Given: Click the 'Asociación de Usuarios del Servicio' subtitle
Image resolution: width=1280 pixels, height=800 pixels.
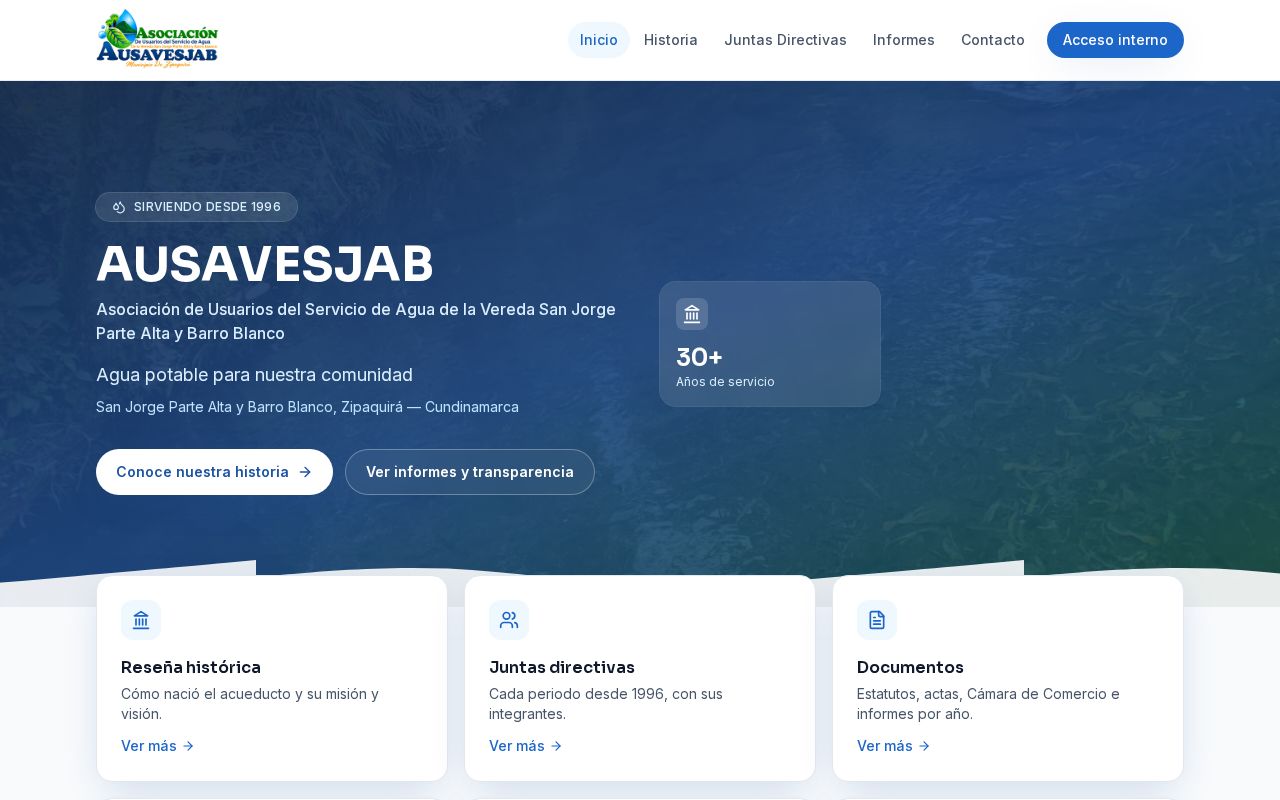Looking at the screenshot, I should (x=356, y=321).
